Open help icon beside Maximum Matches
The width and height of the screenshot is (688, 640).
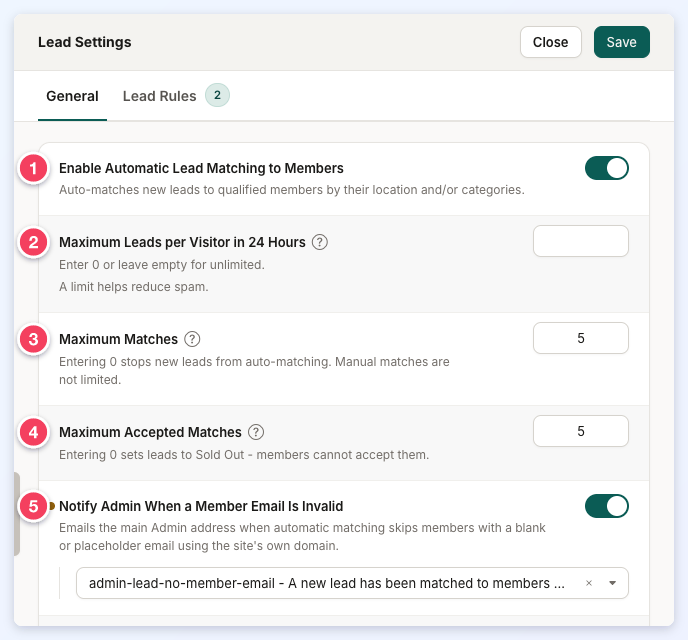[192, 339]
